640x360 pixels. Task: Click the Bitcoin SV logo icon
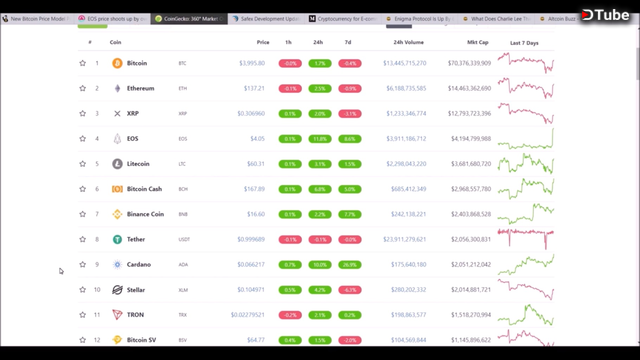click(117, 340)
